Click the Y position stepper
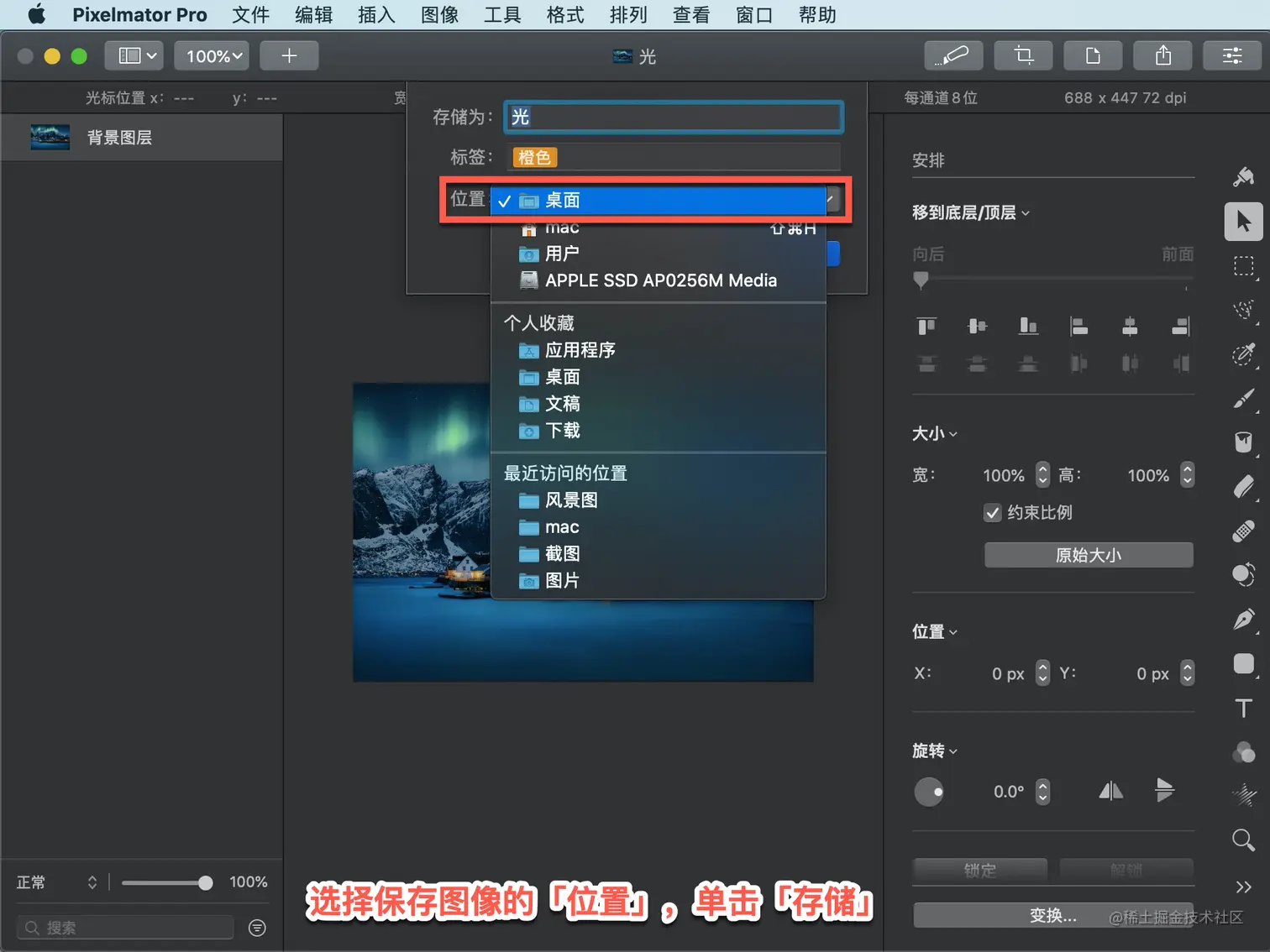 [1187, 673]
